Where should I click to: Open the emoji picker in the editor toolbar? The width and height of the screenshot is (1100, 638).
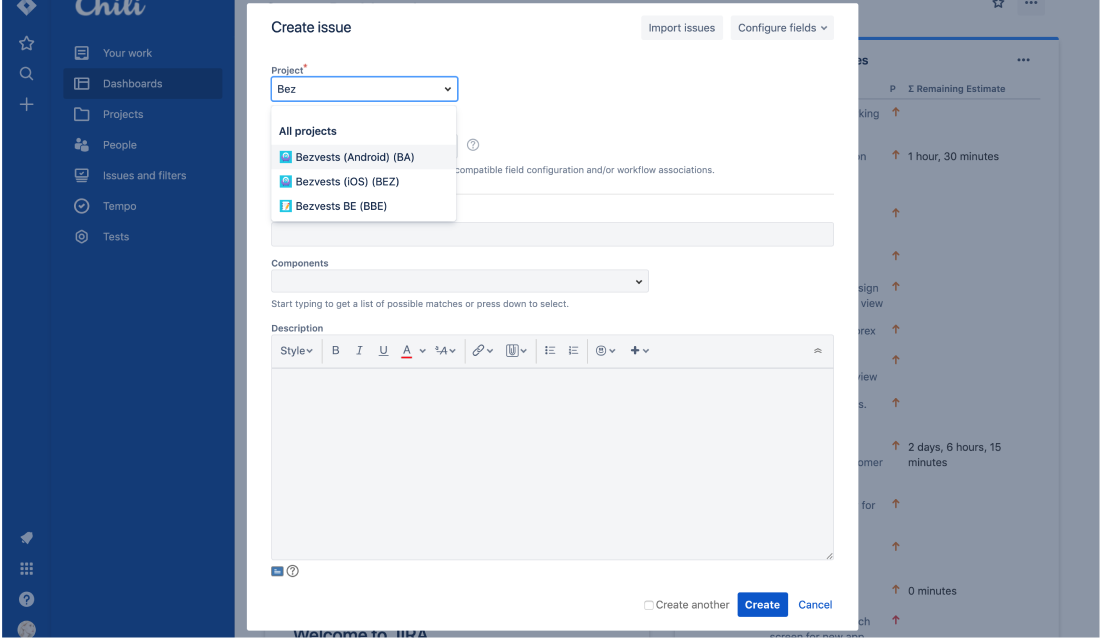click(603, 350)
